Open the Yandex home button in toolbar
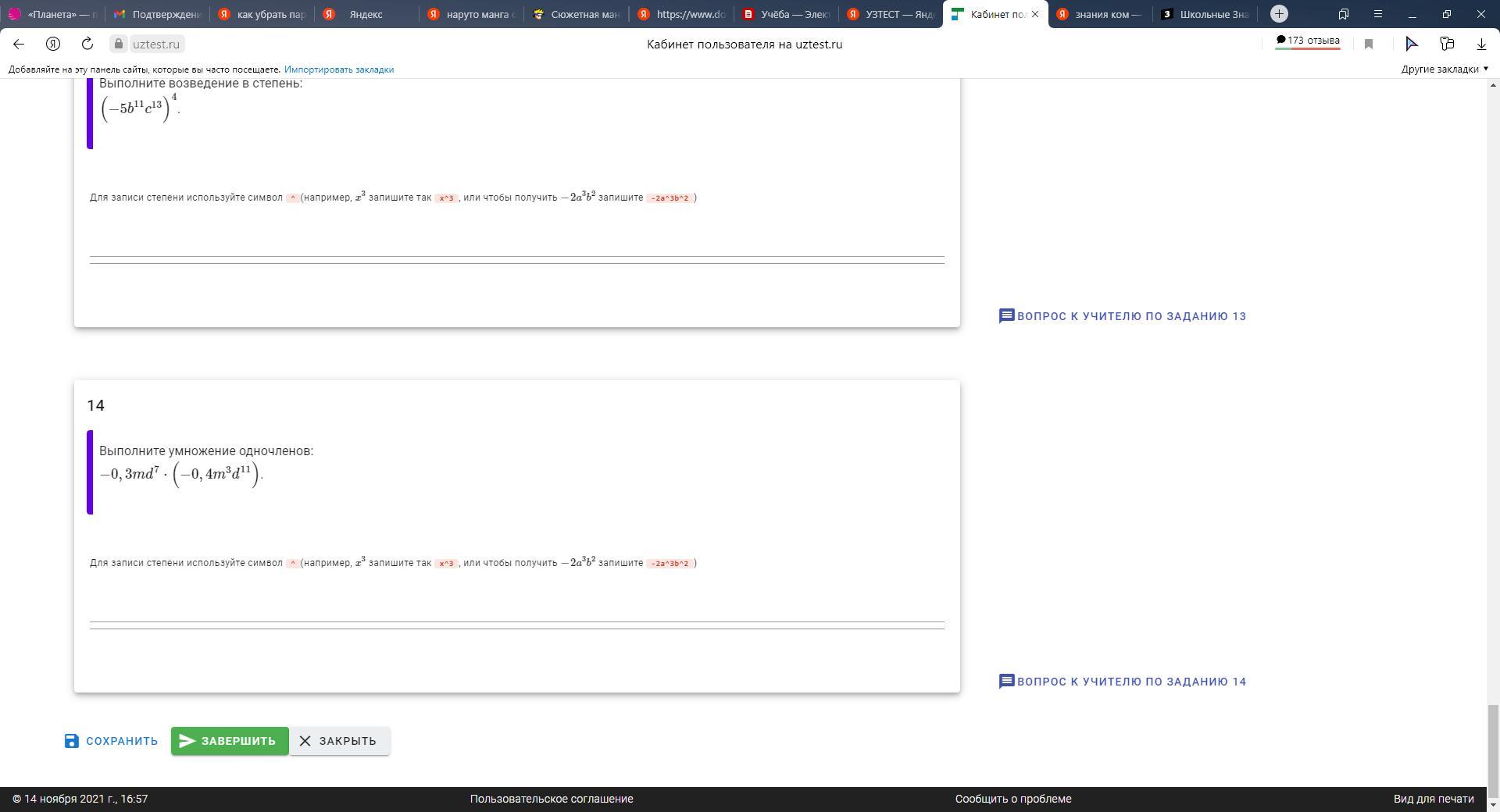This screenshot has width=1500, height=812. pyautogui.click(x=53, y=45)
